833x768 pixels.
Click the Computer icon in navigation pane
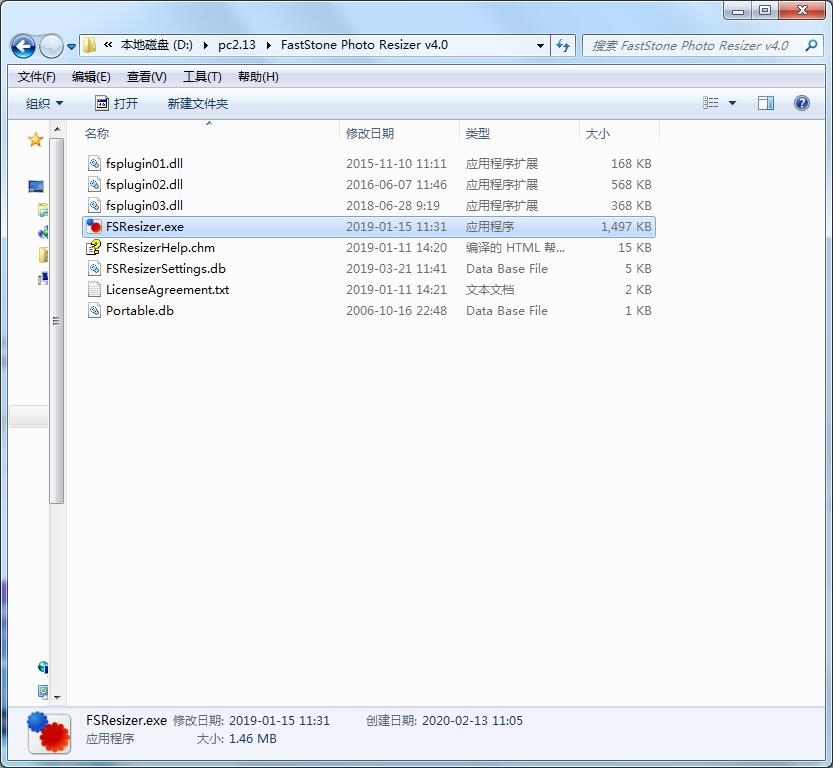36,186
